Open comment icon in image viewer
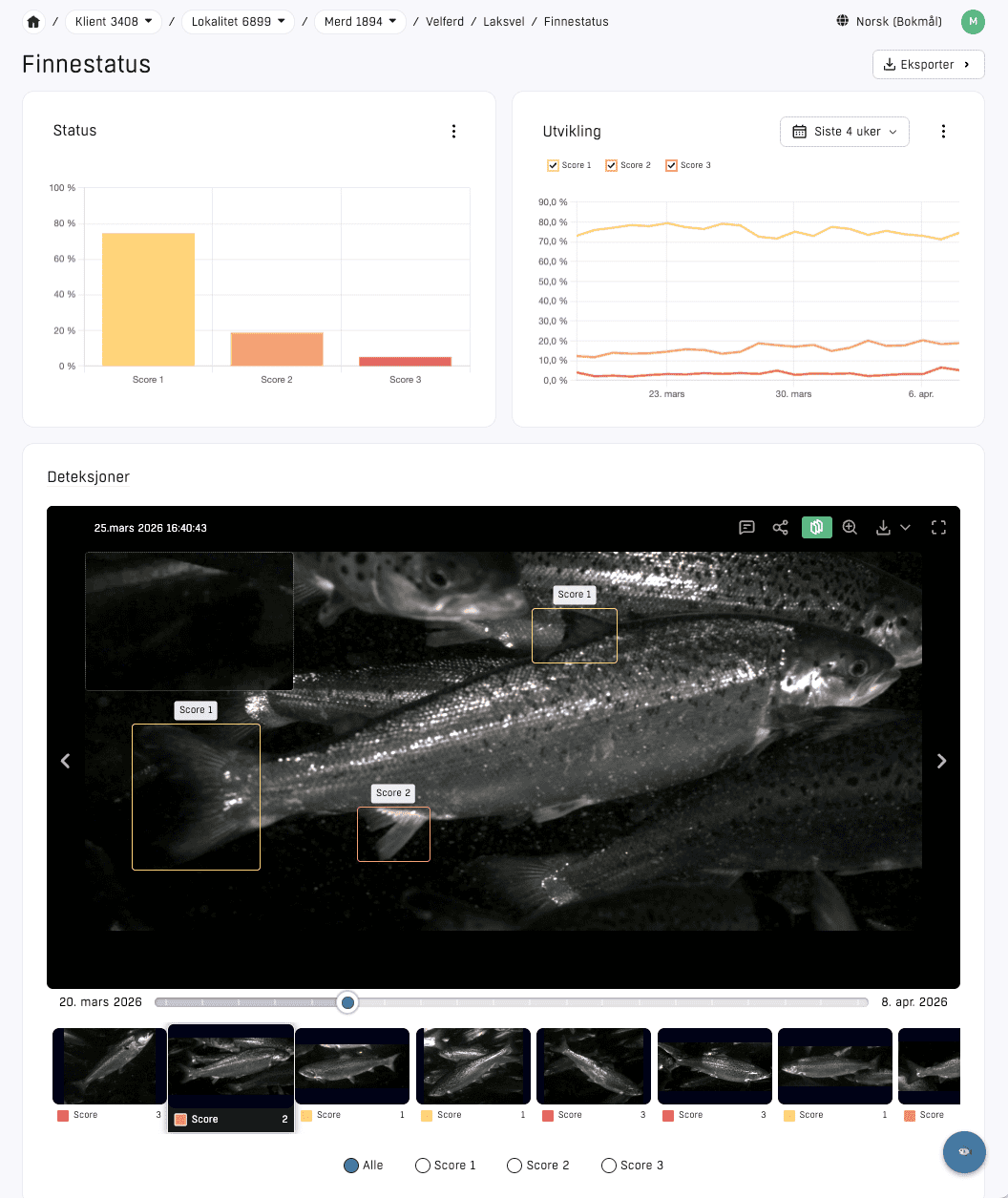 (747, 528)
